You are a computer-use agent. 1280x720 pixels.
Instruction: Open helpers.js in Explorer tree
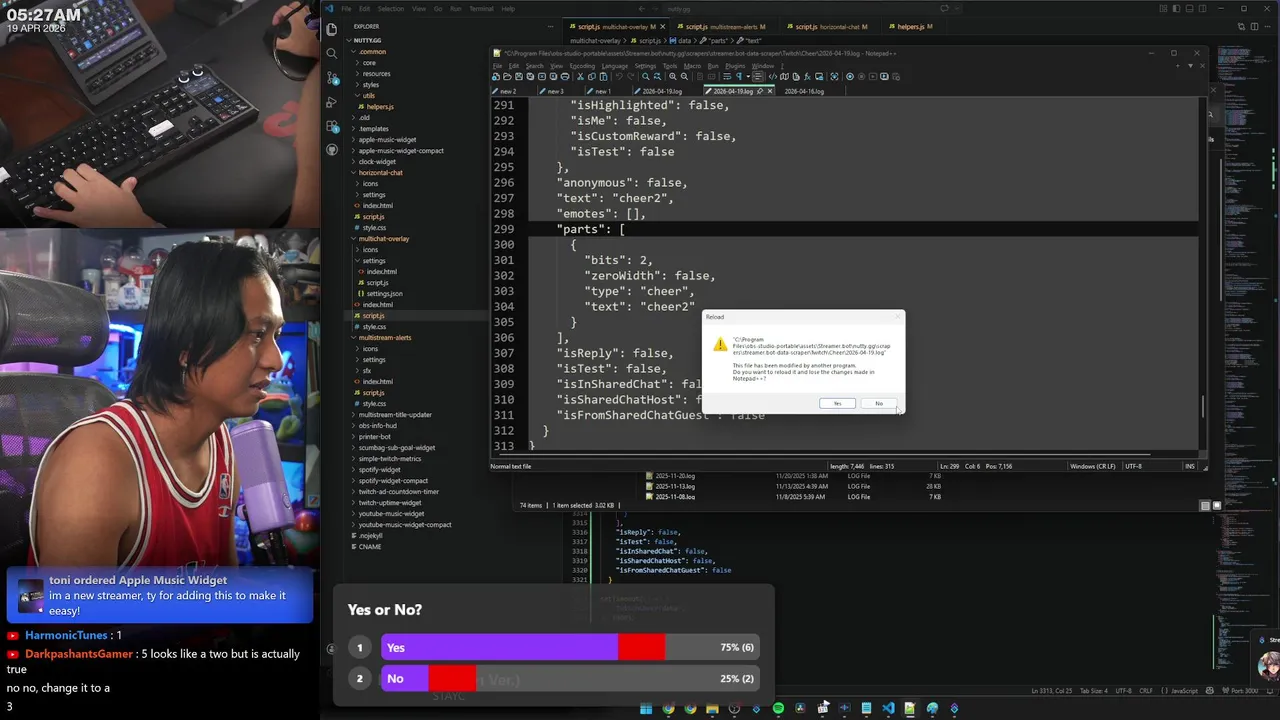click(x=380, y=106)
